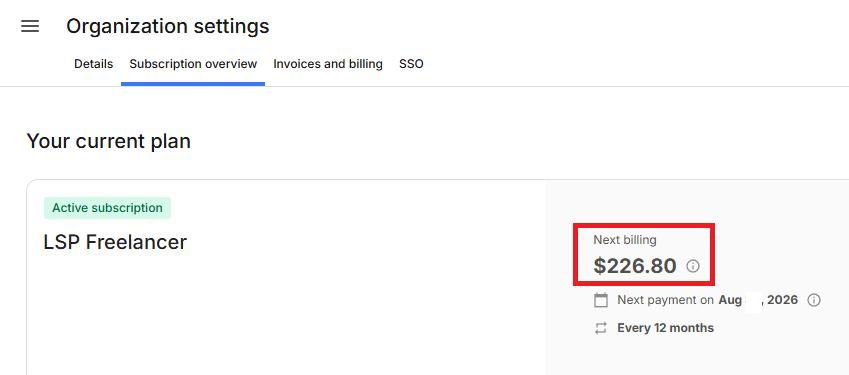
Task: Open the Invoices and billing tab
Action: coord(328,64)
